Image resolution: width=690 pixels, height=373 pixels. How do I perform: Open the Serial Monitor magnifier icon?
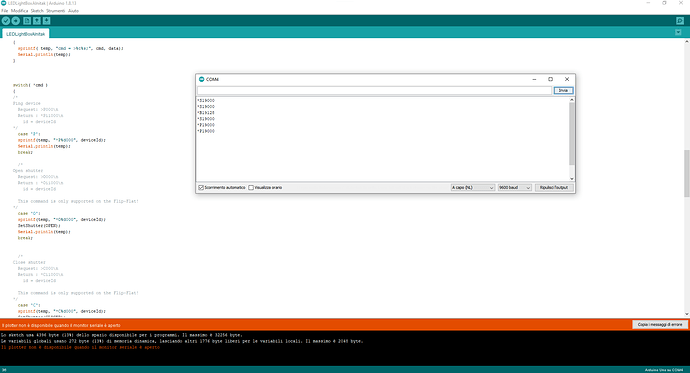pyautogui.click(x=680, y=21)
